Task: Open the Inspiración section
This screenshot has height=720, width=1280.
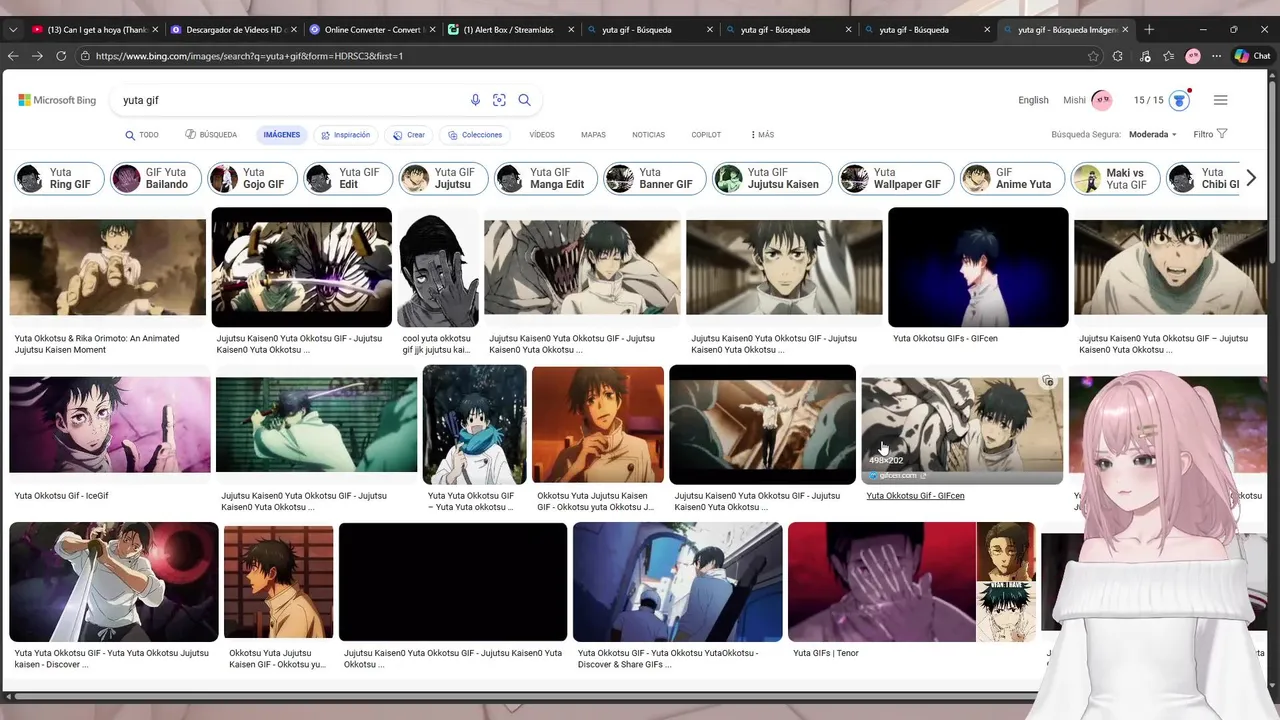Action: [345, 135]
